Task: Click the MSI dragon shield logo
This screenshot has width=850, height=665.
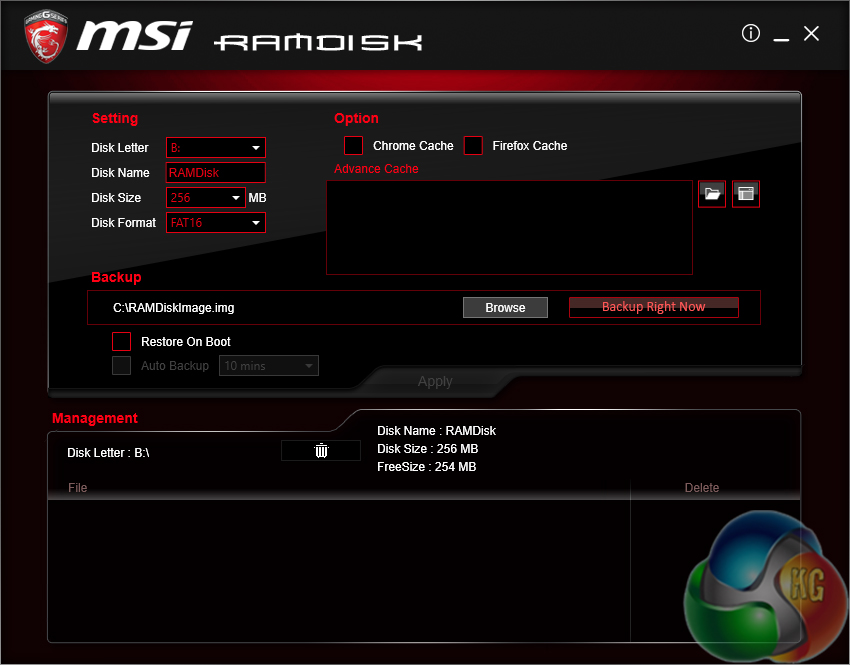Action: click(x=47, y=34)
